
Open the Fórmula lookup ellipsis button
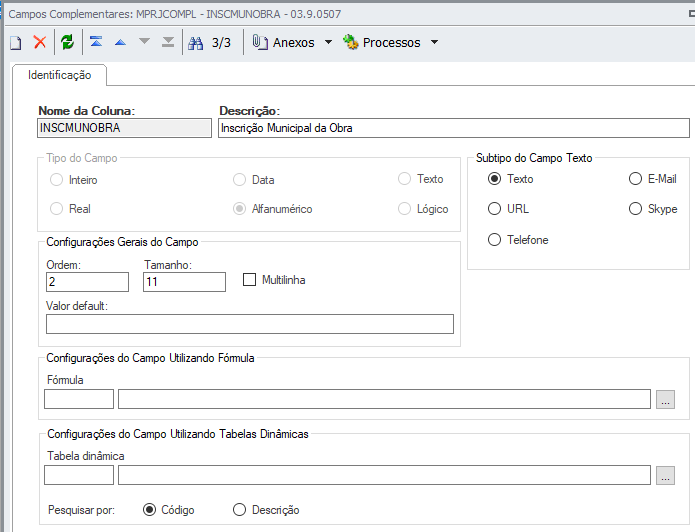click(x=666, y=399)
